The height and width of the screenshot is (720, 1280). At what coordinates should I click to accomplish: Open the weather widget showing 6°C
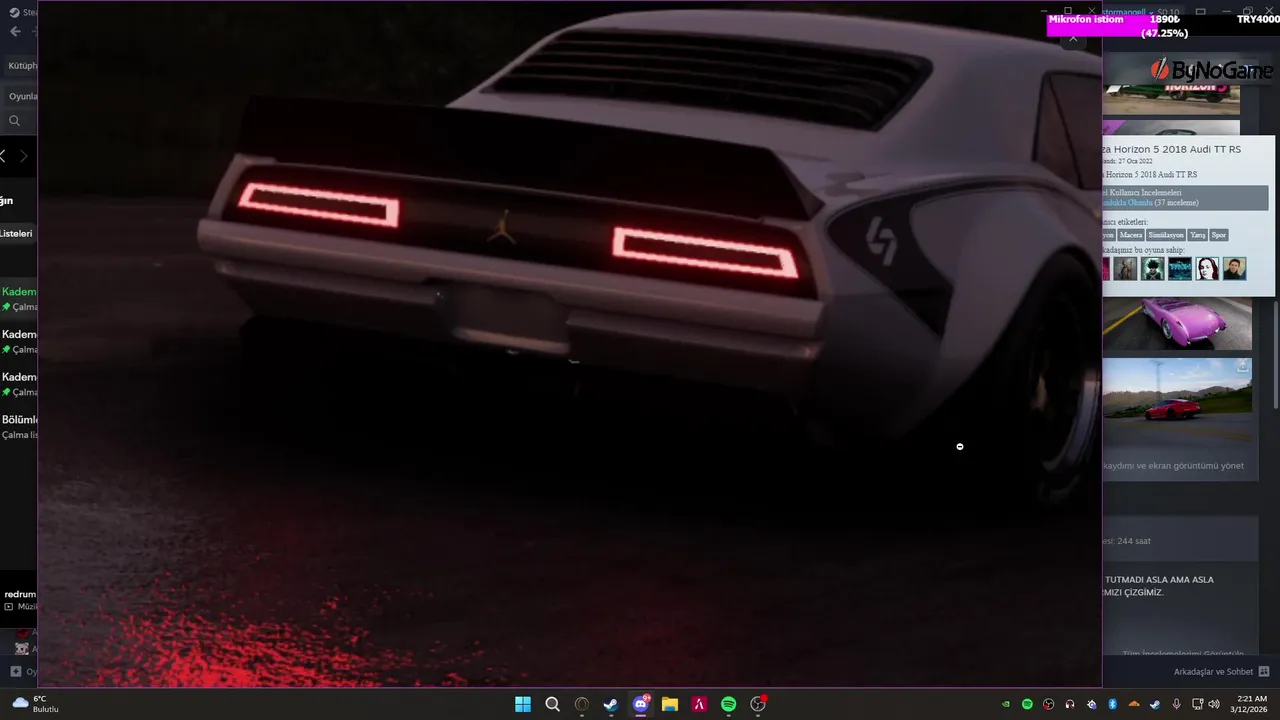34,704
